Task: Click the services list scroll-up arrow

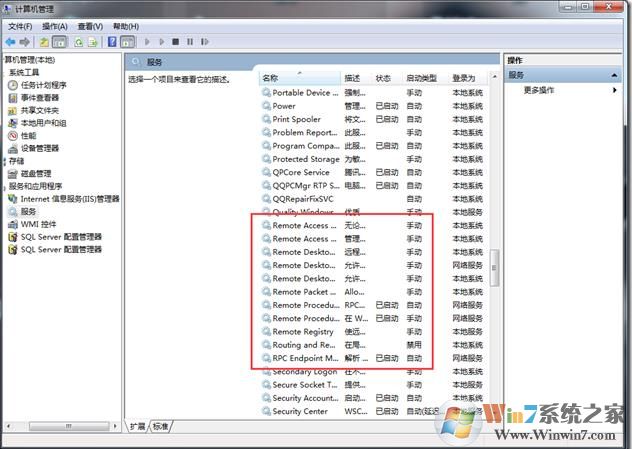Action: click(494, 77)
